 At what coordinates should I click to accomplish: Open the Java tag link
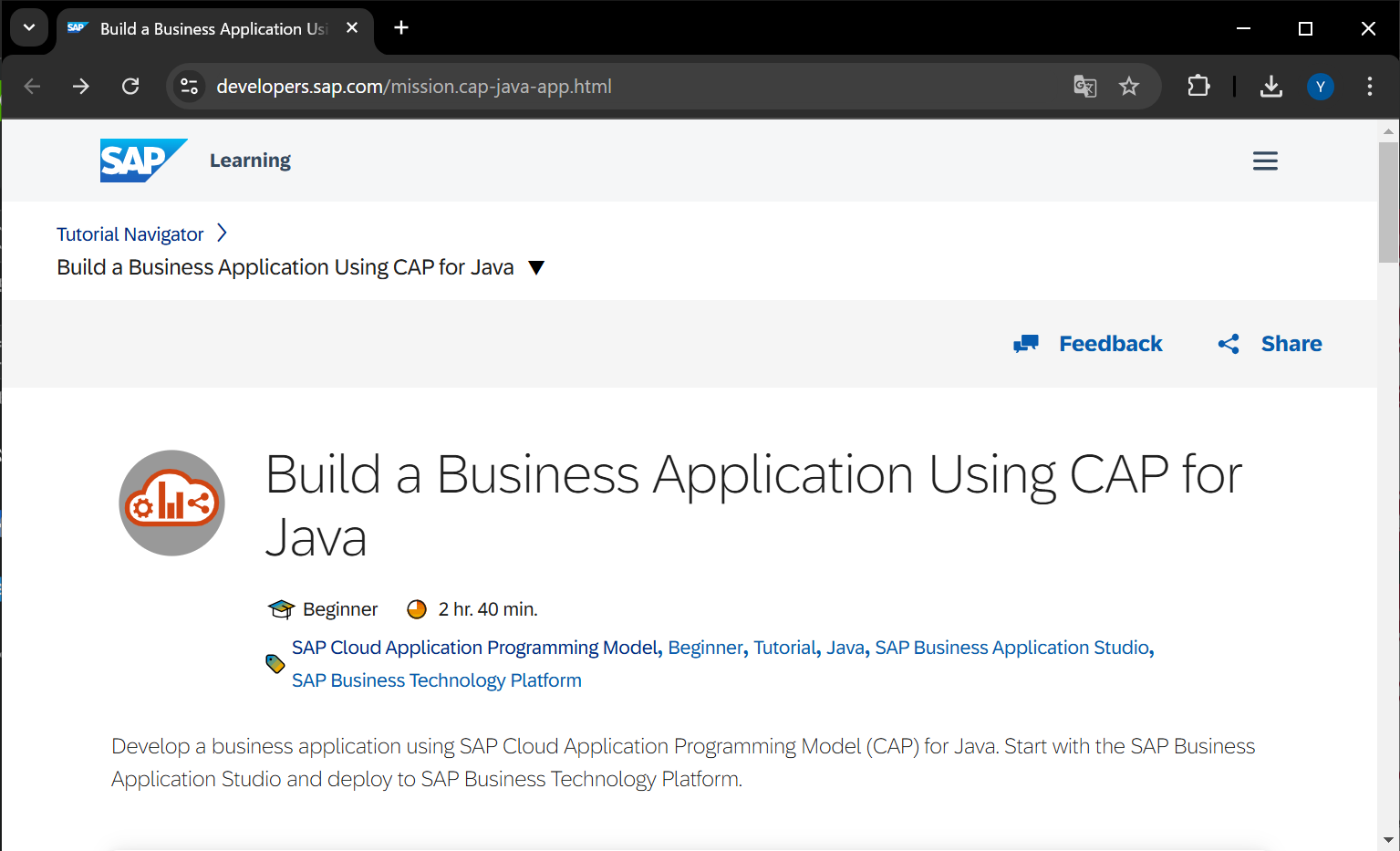pyautogui.click(x=845, y=648)
